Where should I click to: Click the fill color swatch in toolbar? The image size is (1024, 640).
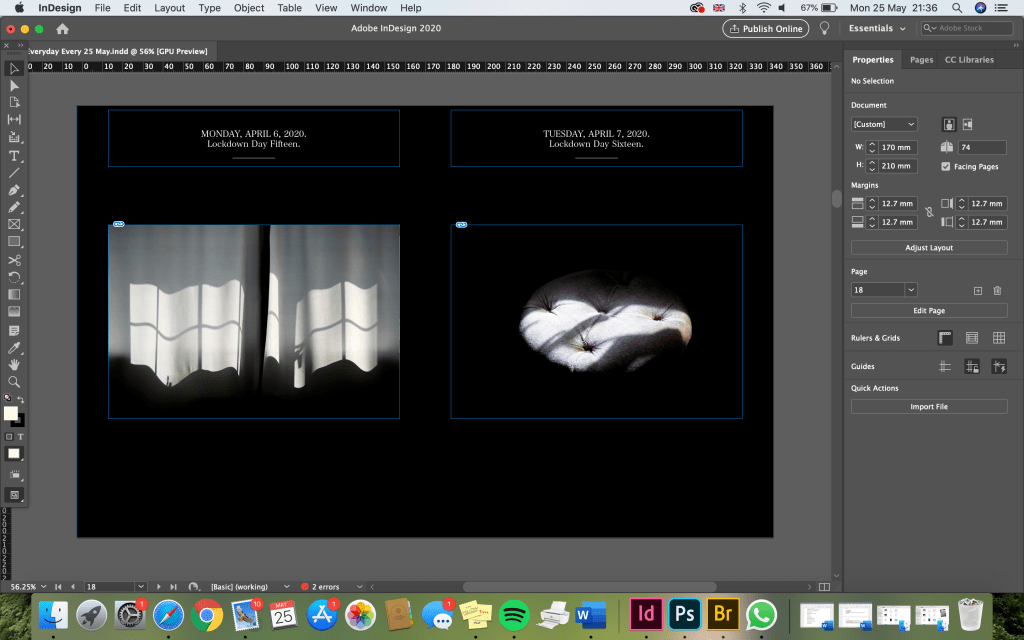coord(11,413)
